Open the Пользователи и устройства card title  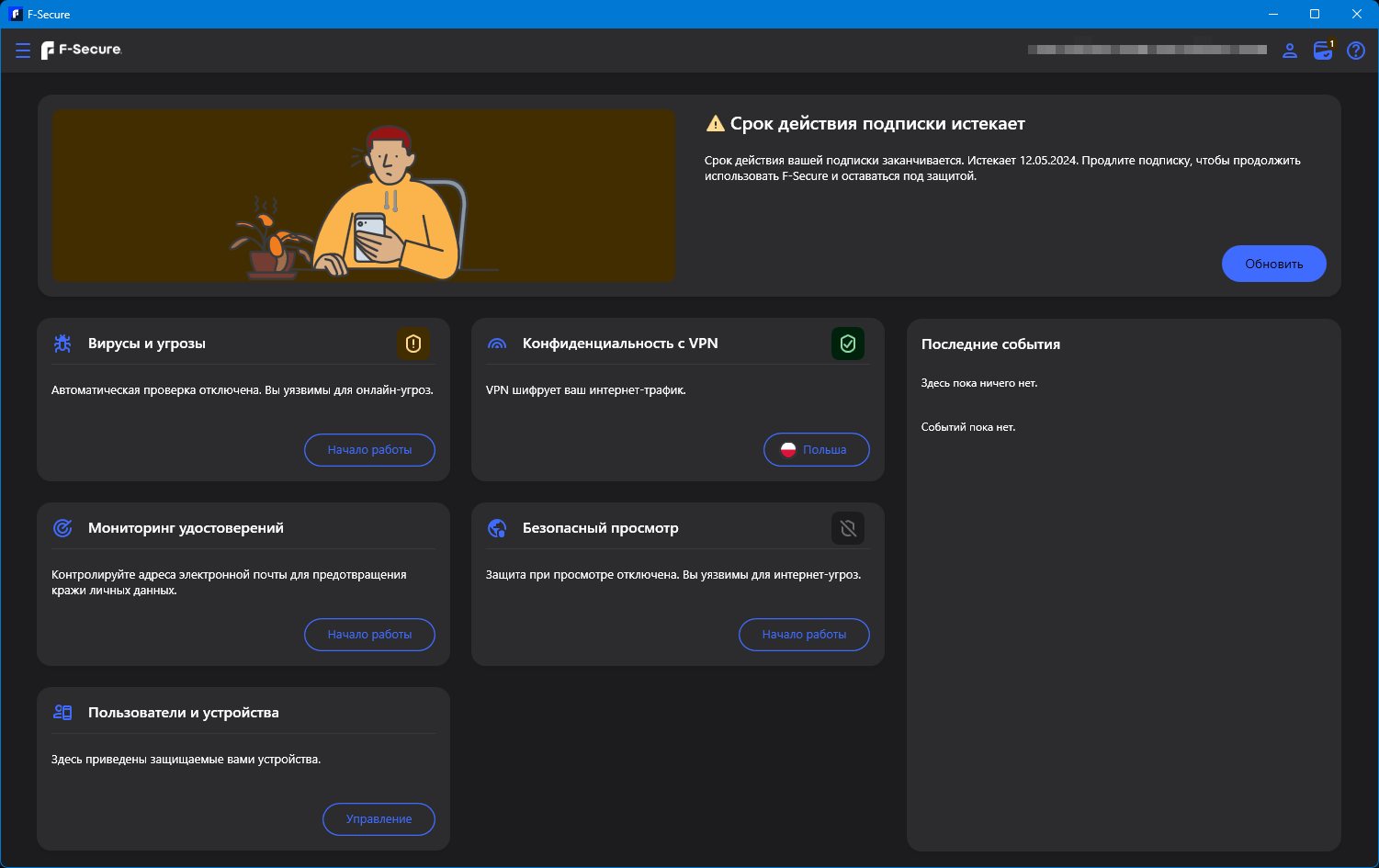184,713
